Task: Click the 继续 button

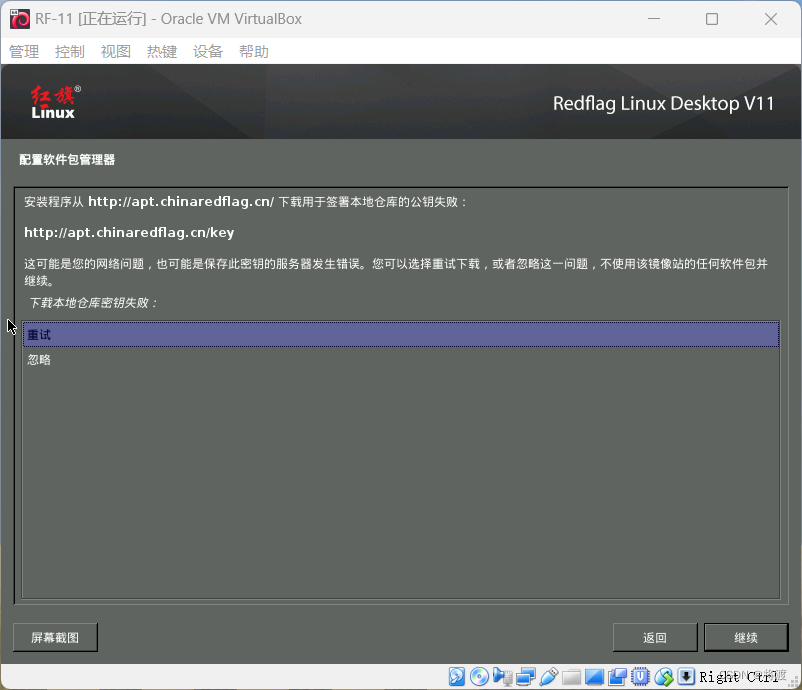Action: pyautogui.click(x=746, y=637)
